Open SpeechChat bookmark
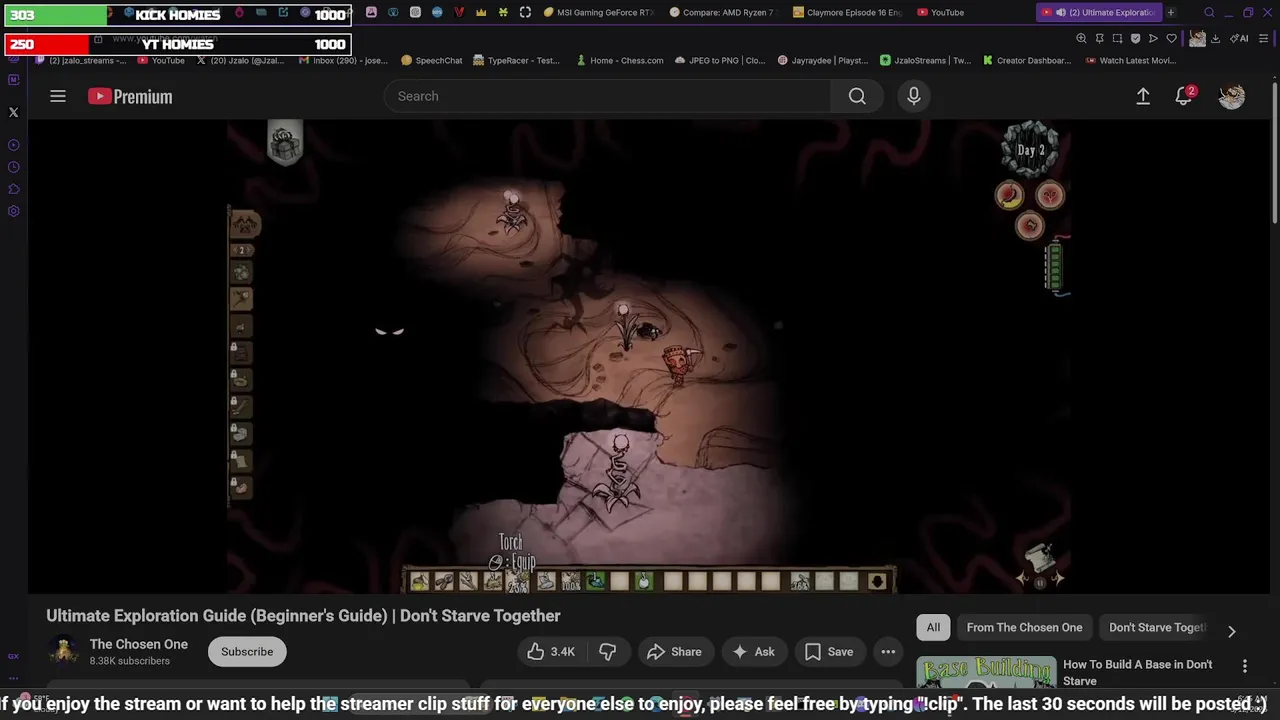1280x720 pixels. tap(431, 60)
